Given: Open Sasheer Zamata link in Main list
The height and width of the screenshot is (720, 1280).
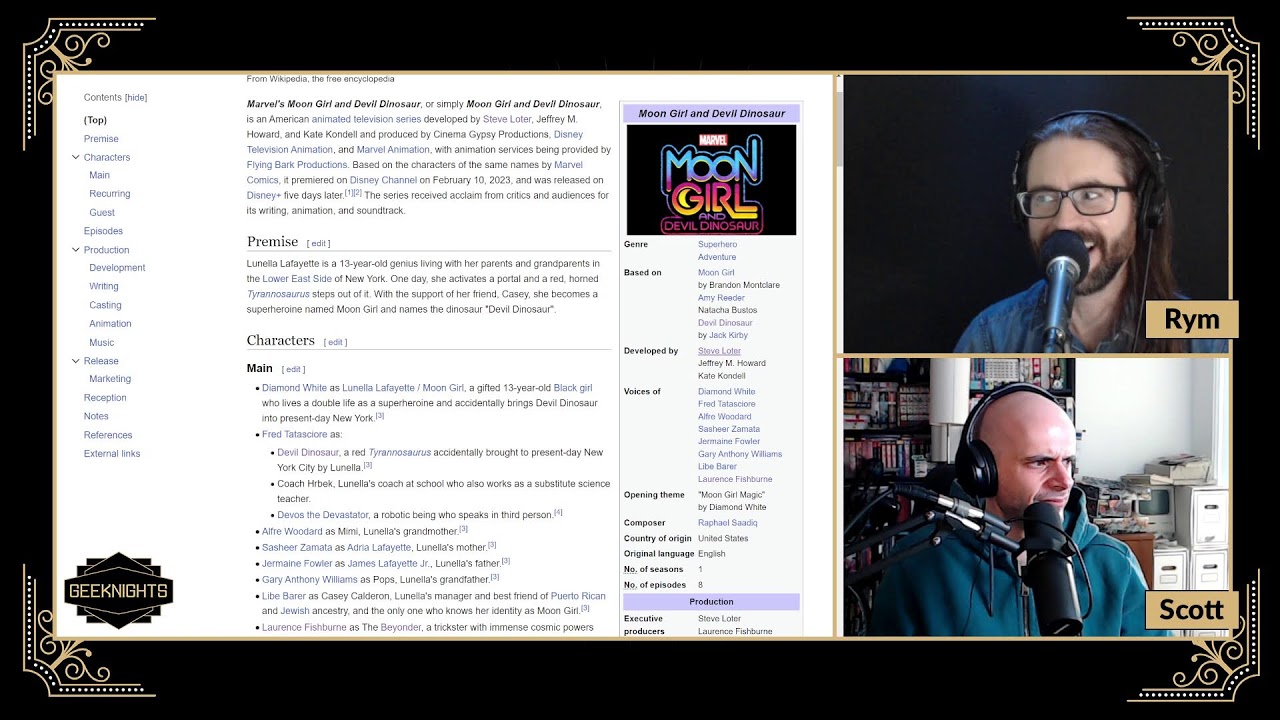Looking at the screenshot, I should (297, 548).
